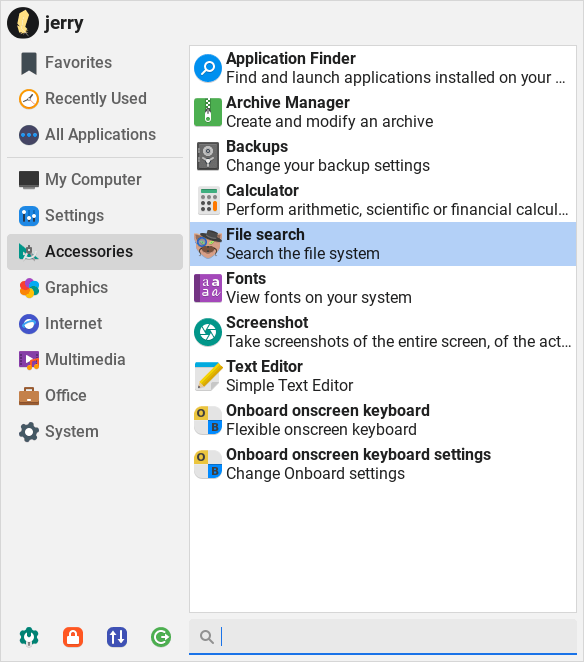Viewport: 584px width, 662px height.
Task: Click the Backups safe icon
Action: click(x=208, y=156)
